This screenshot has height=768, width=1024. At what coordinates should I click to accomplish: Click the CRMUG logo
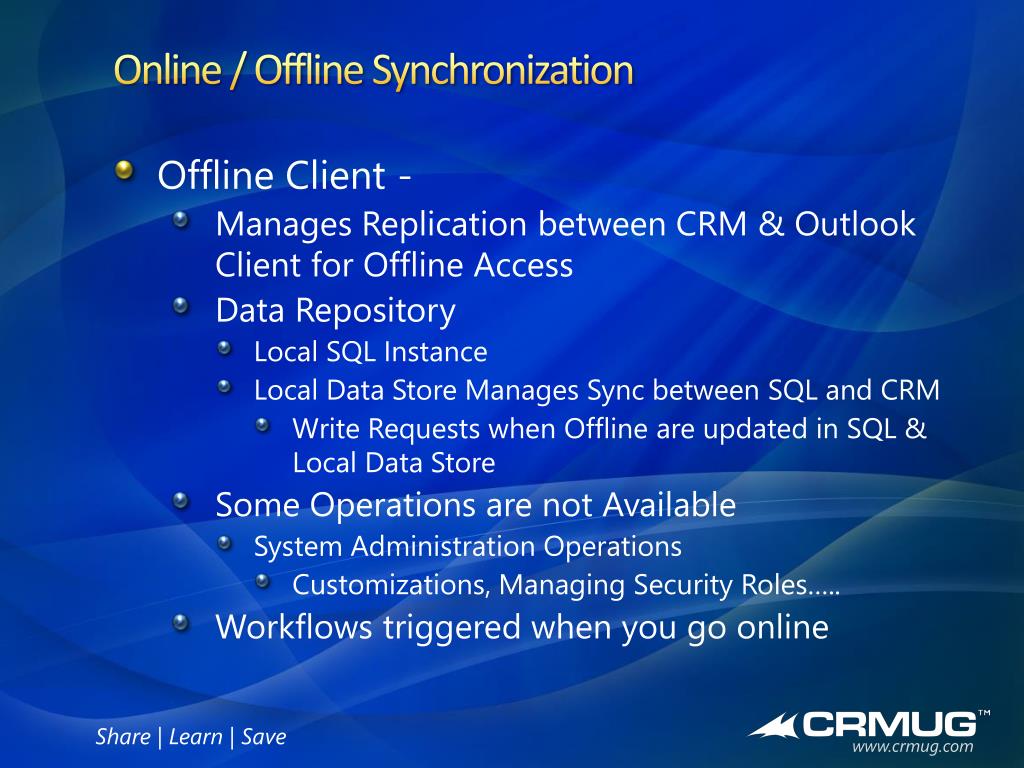pyautogui.click(x=869, y=725)
